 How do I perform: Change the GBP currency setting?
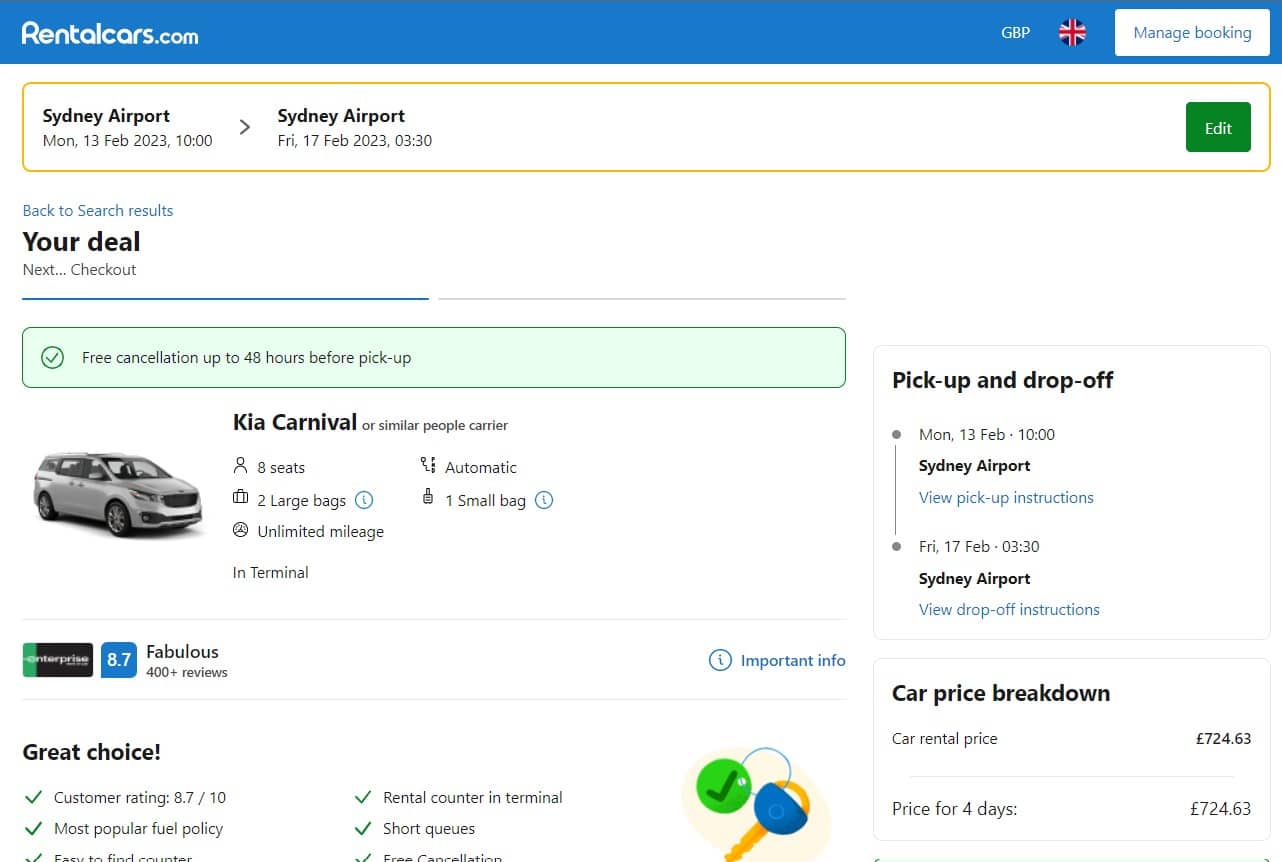(1015, 33)
